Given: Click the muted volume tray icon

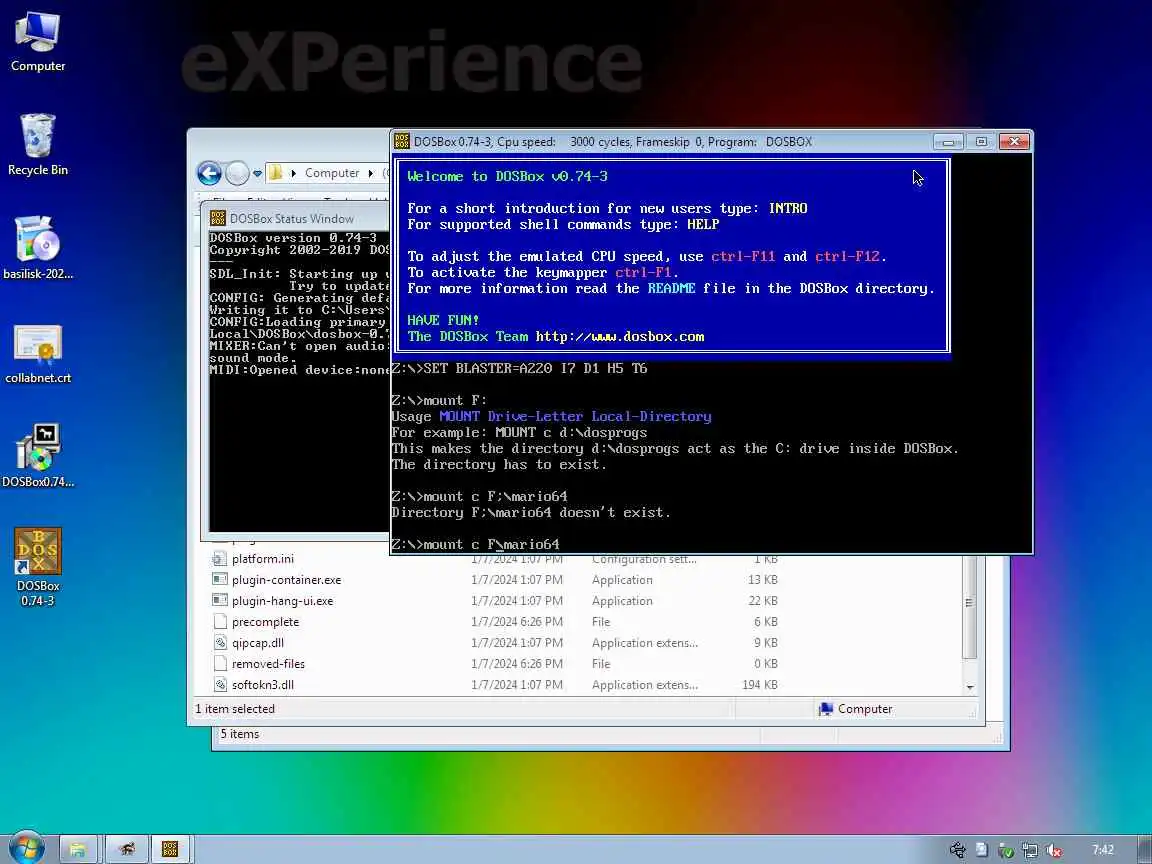Looking at the screenshot, I should tap(1054, 850).
